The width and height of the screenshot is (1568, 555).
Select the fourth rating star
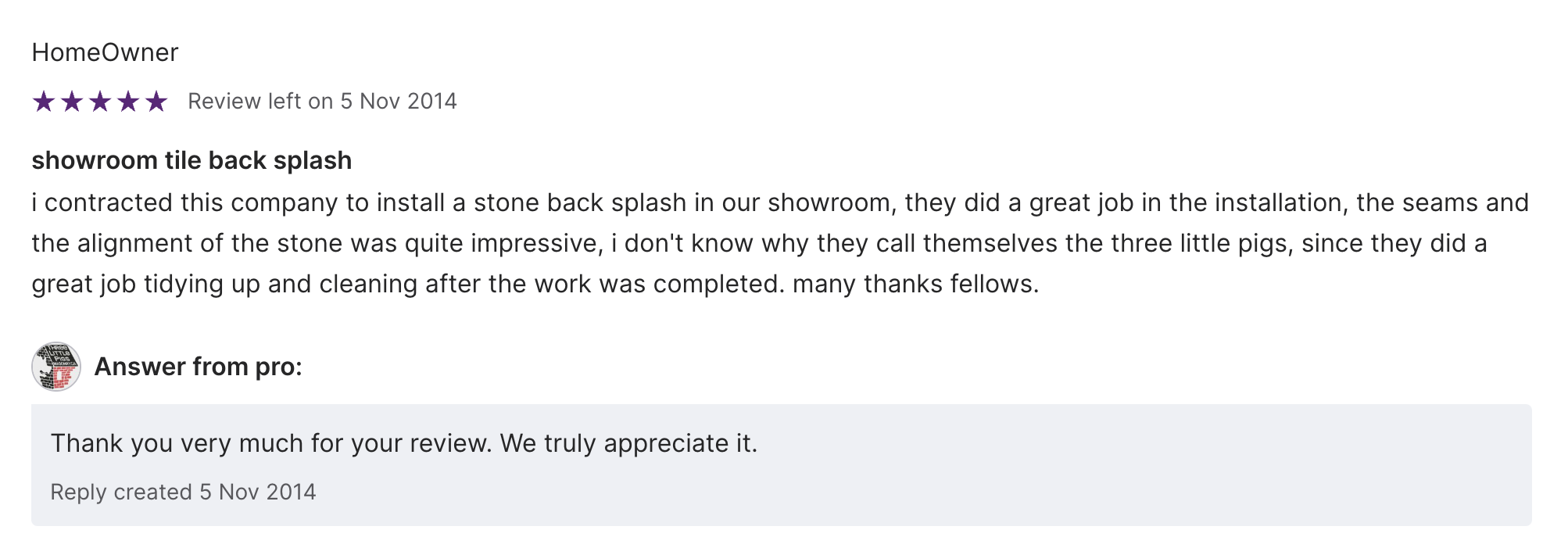(128, 102)
